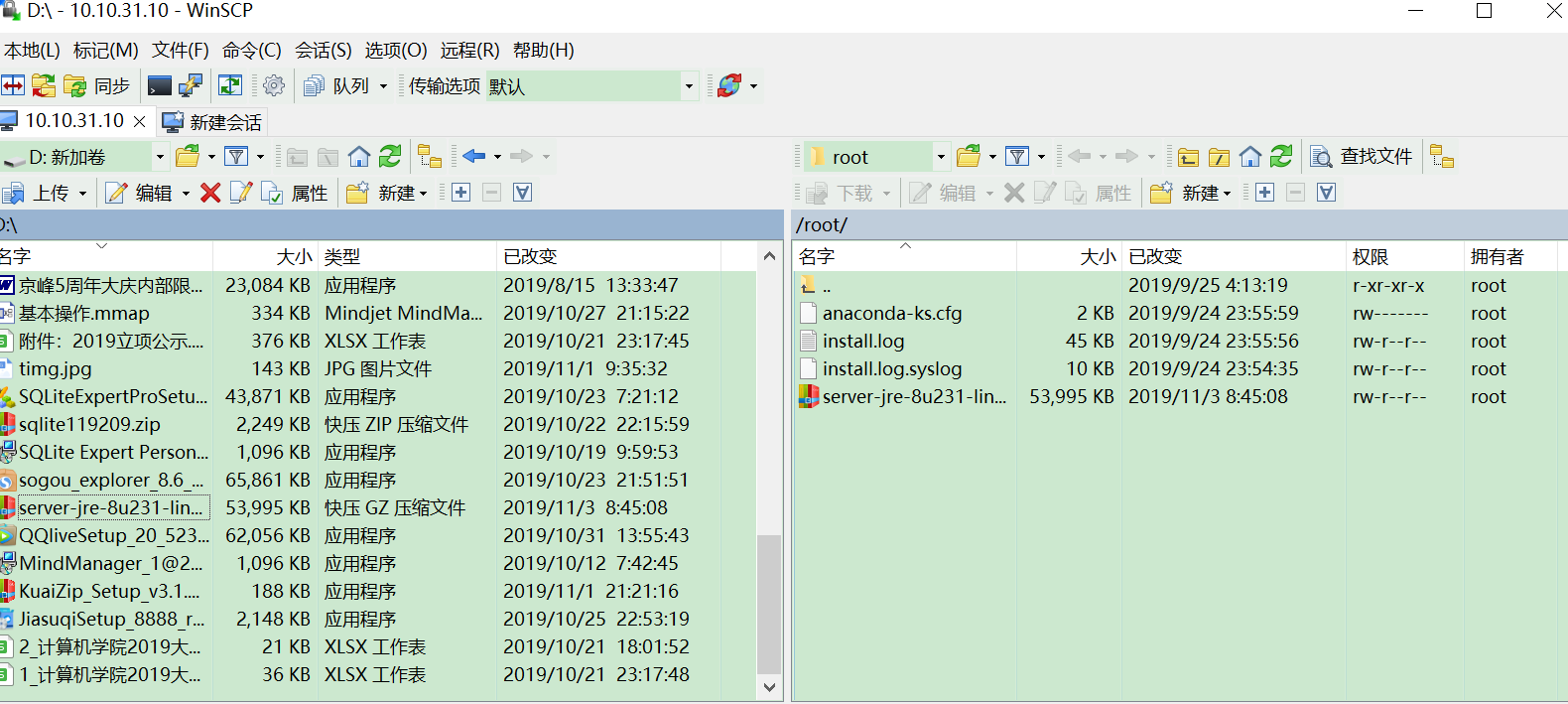The height and width of the screenshot is (704, 1568).
Task: Open the 传输选项 默认 transfer settings combo box
Action: coord(591,86)
